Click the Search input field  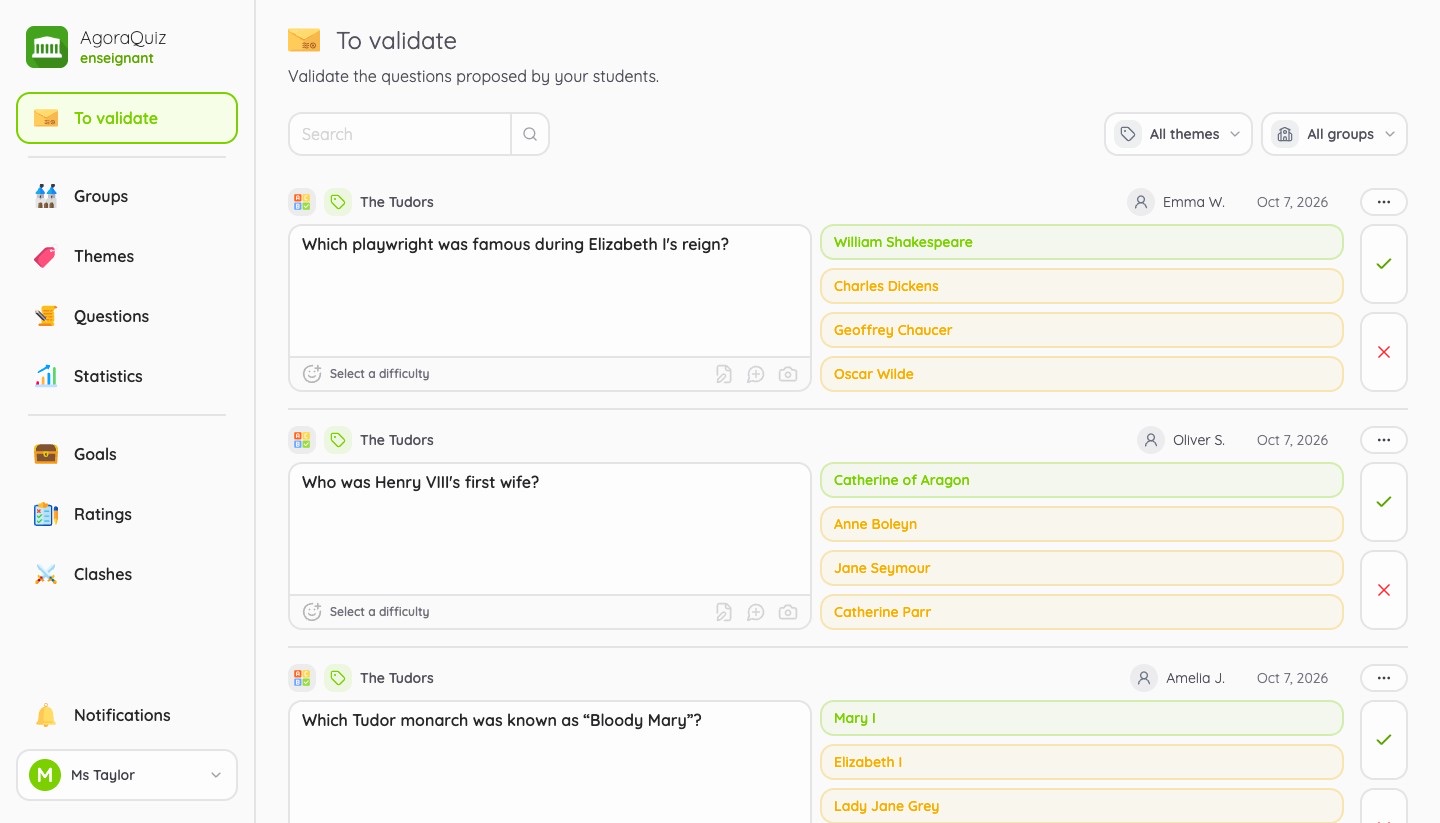(400, 134)
